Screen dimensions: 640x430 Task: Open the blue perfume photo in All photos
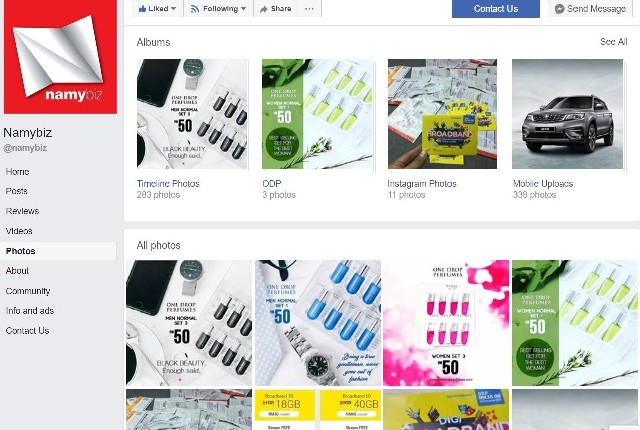pos(318,323)
